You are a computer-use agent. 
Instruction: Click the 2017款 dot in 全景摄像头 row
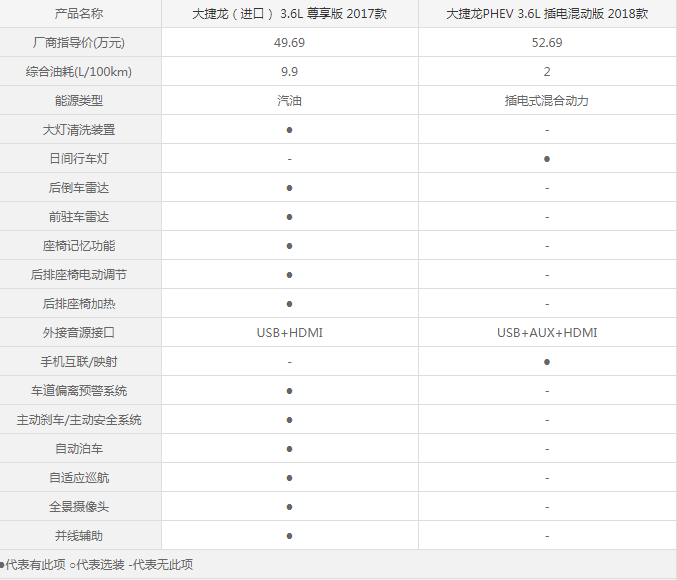point(289,507)
